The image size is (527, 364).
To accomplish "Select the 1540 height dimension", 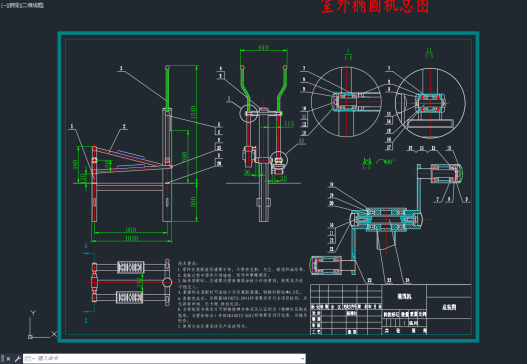I will pyautogui.click(x=193, y=112).
